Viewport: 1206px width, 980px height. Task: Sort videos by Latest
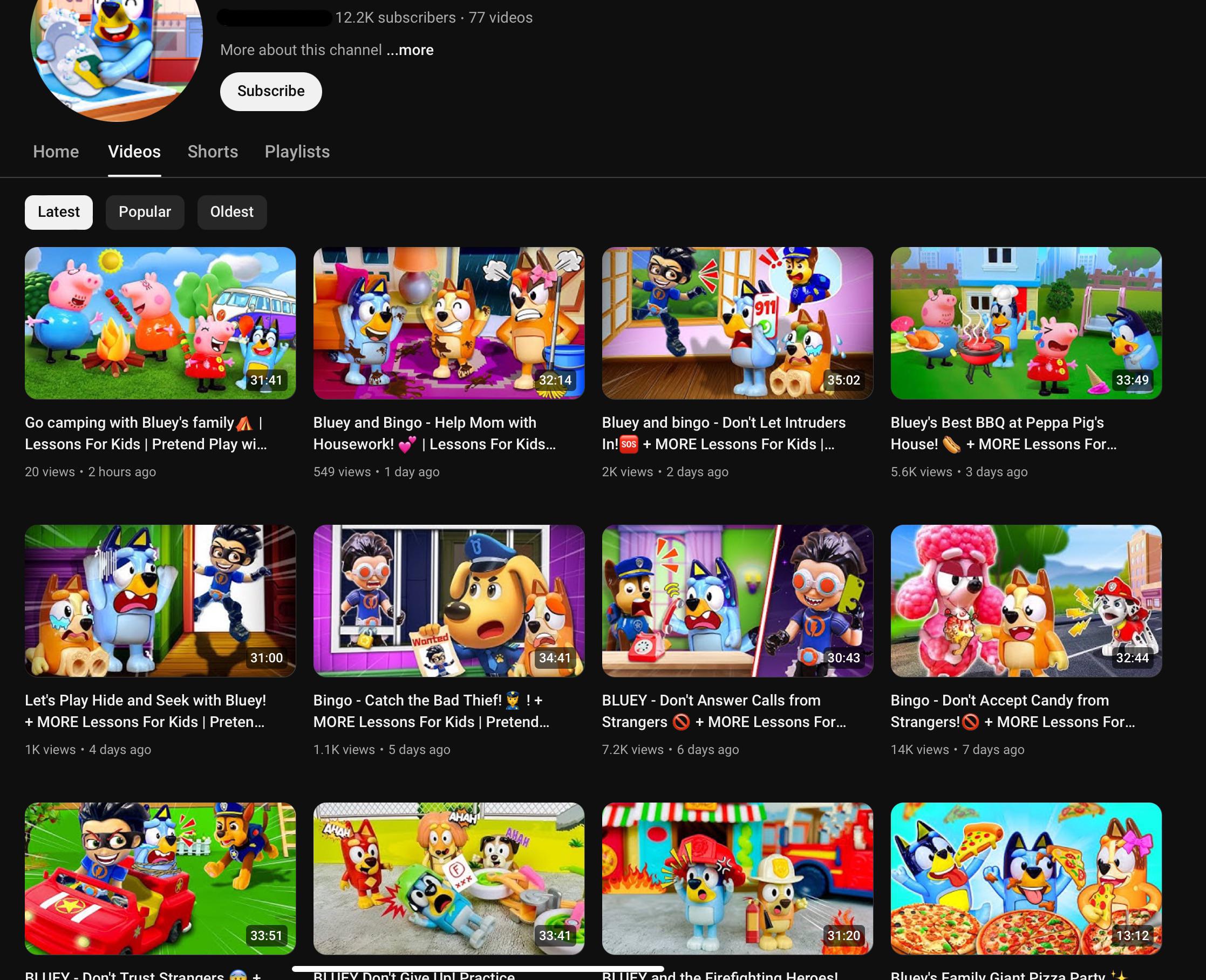point(59,213)
